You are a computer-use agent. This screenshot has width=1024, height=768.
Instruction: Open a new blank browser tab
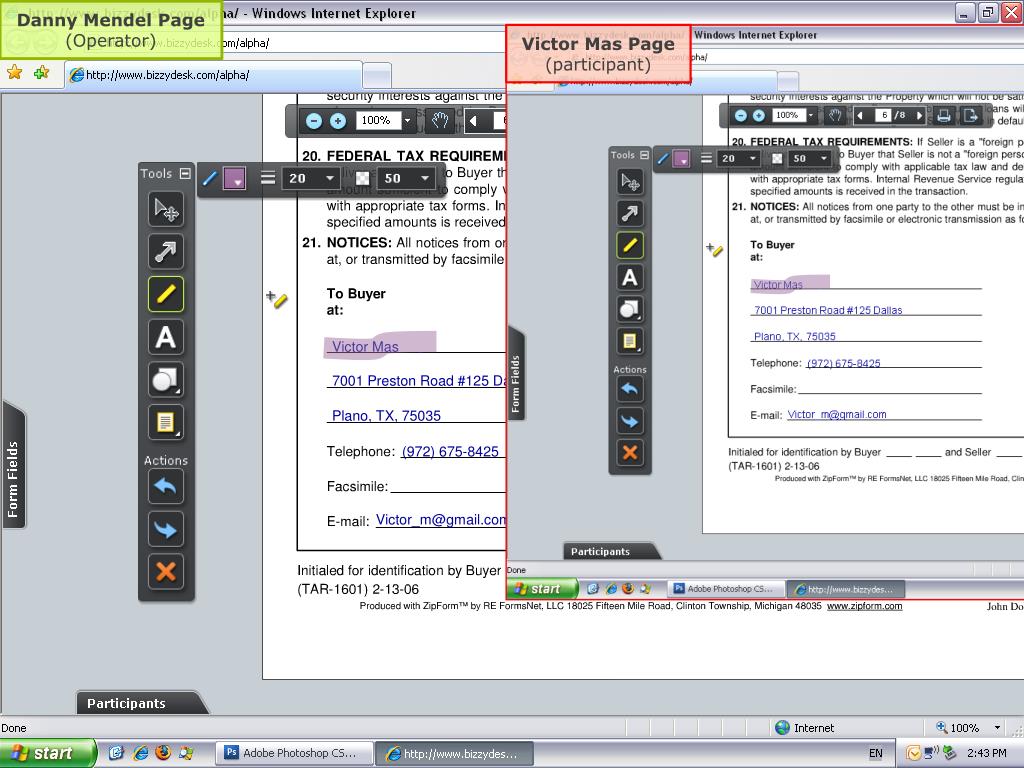coord(377,76)
